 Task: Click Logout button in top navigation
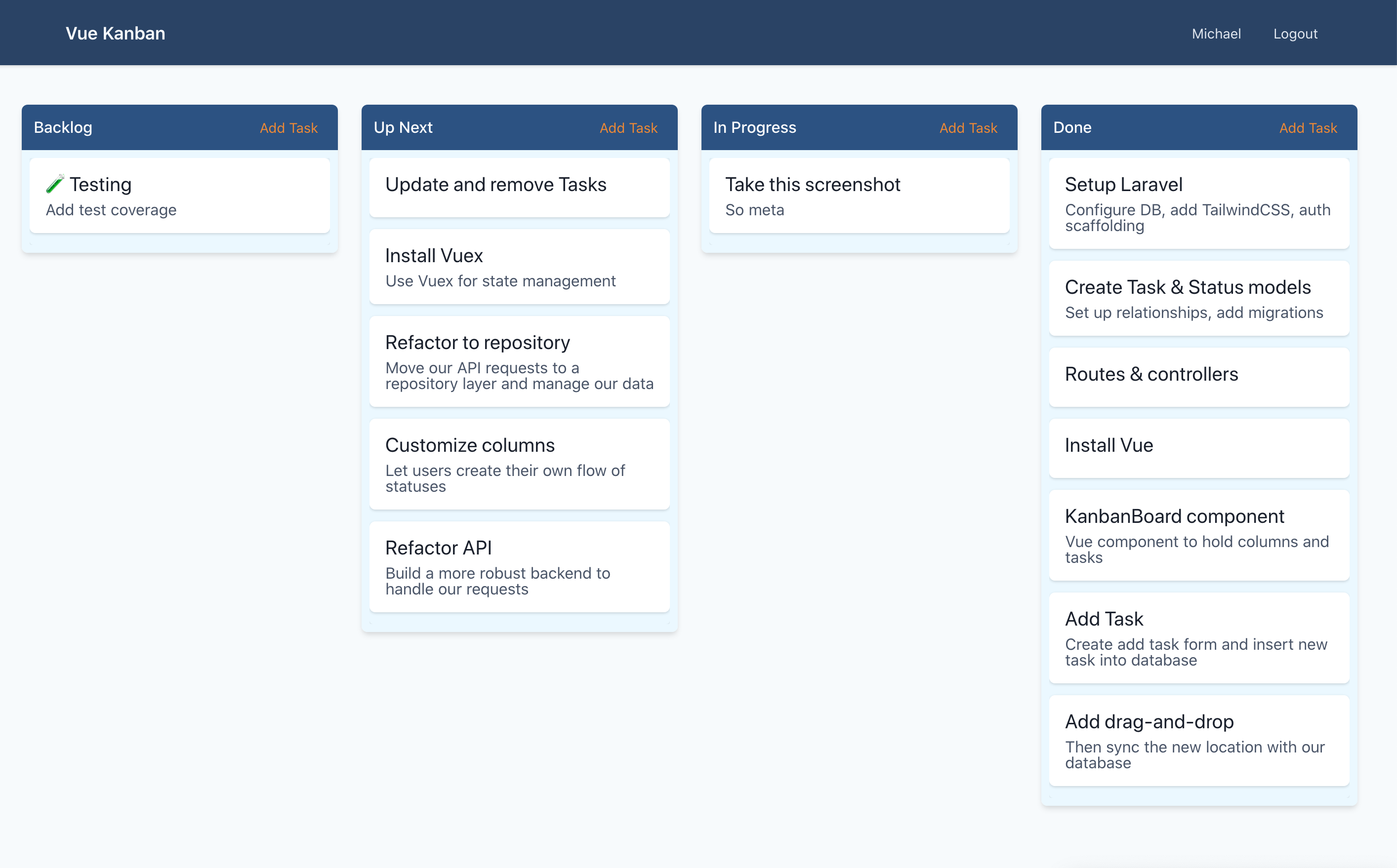pos(1296,33)
